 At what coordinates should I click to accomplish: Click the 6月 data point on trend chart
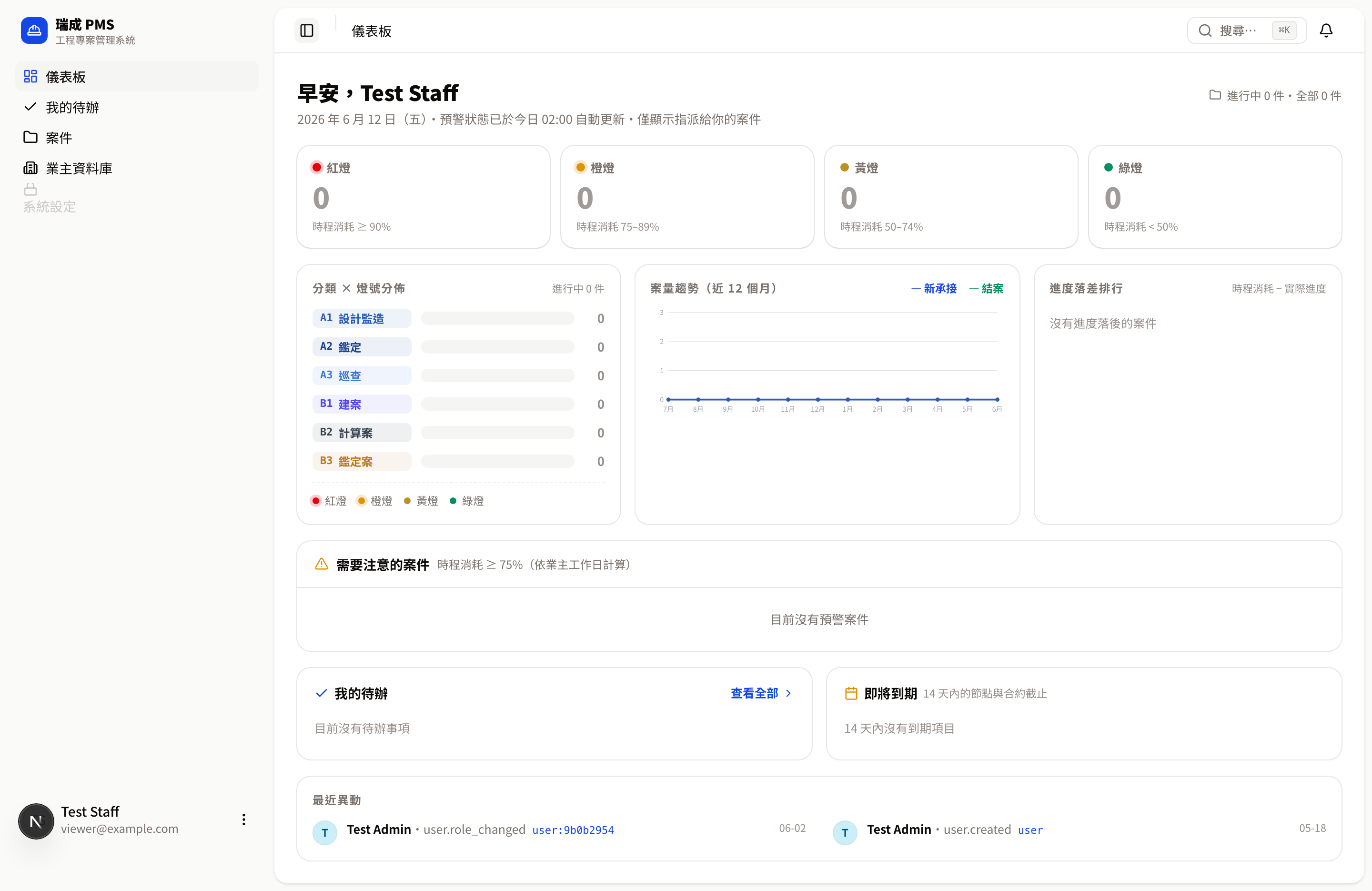pyautogui.click(x=997, y=399)
